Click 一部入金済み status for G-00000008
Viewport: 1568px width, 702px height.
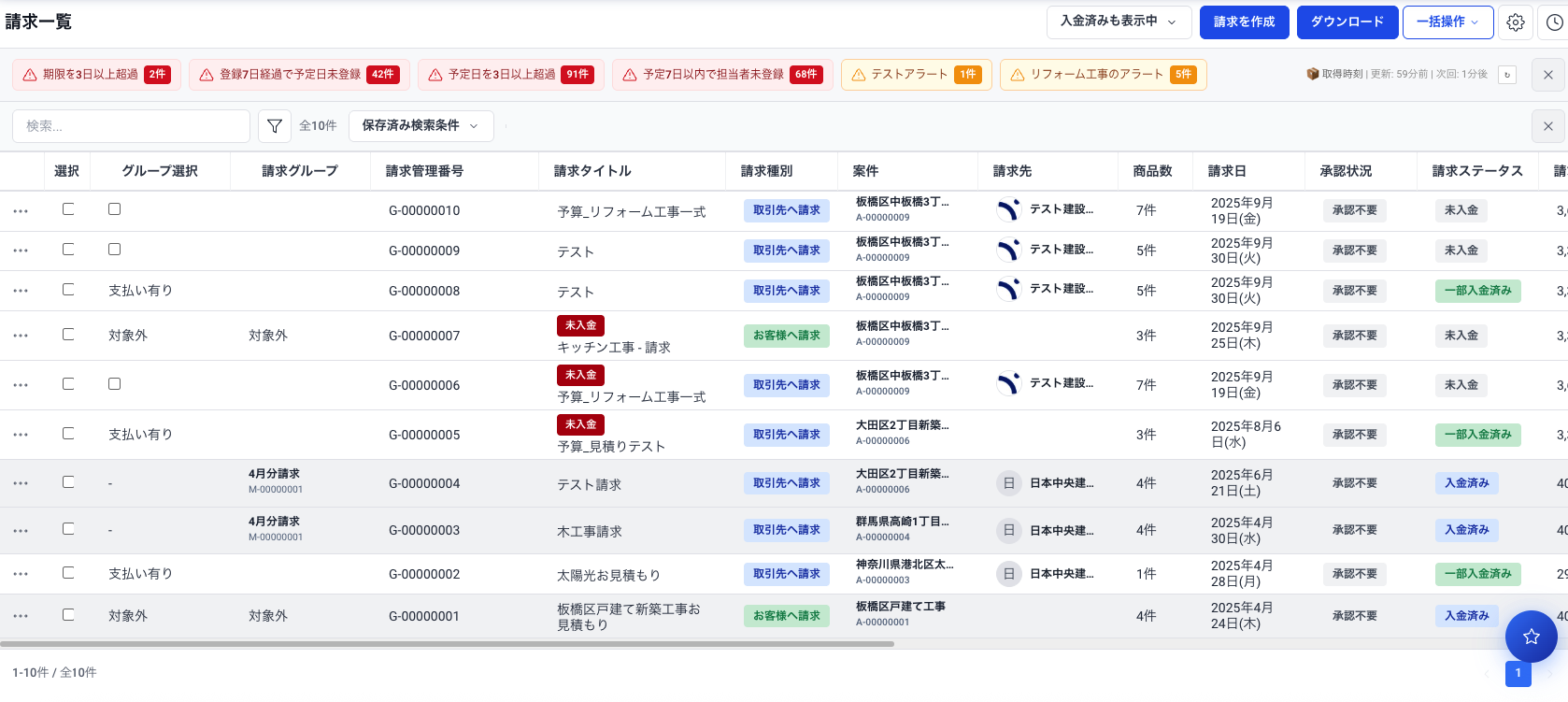(x=1478, y=291)
